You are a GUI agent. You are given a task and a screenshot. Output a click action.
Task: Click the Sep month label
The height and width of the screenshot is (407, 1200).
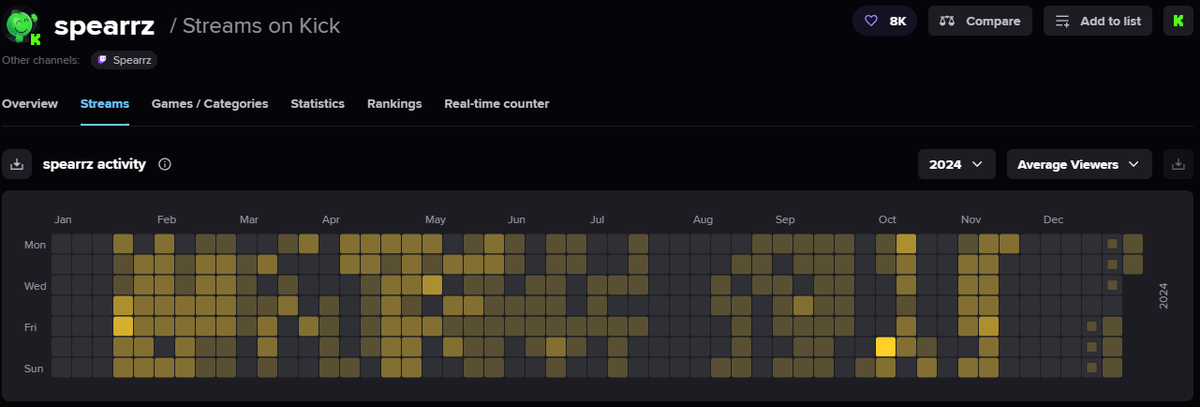point(785,219)
